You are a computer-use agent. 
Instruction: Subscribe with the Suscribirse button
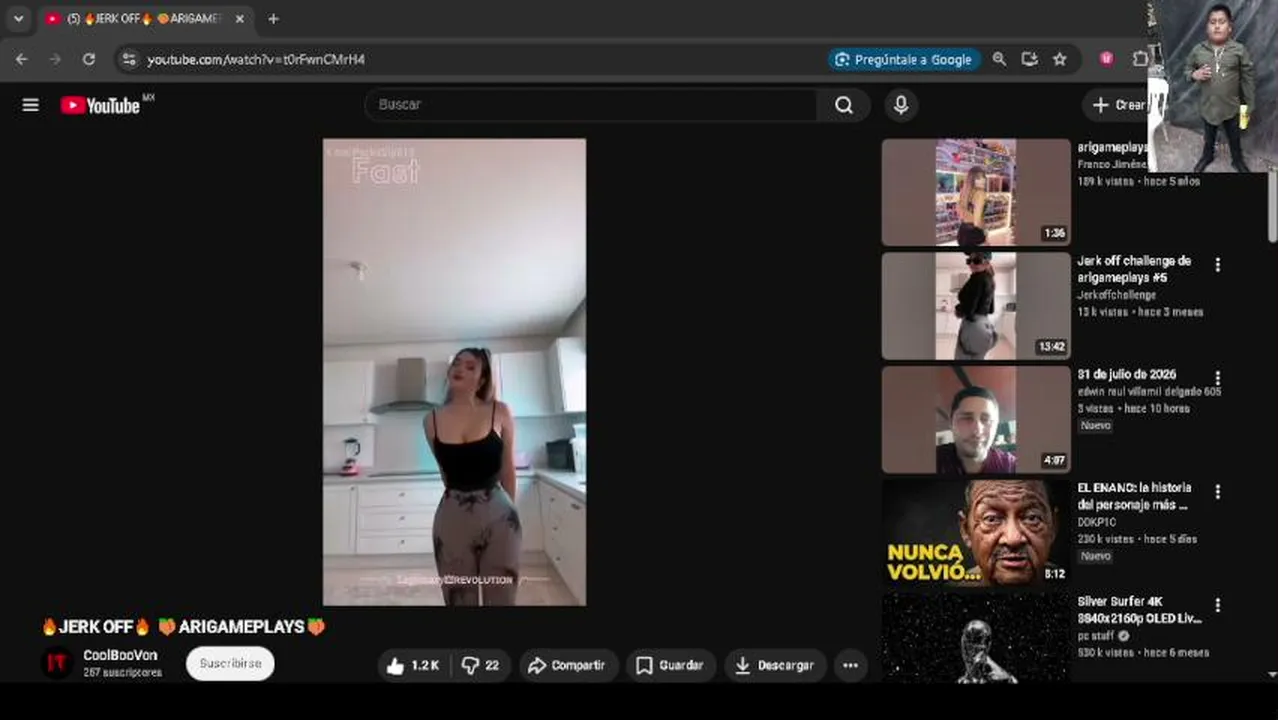[230, 663]
